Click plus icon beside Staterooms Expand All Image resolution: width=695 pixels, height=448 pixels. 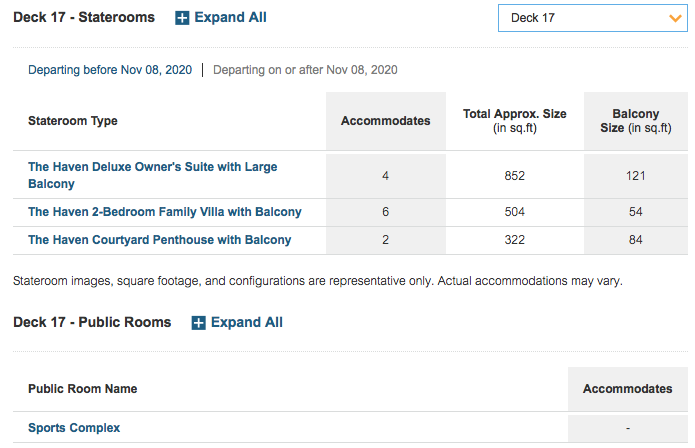(182, 18)
